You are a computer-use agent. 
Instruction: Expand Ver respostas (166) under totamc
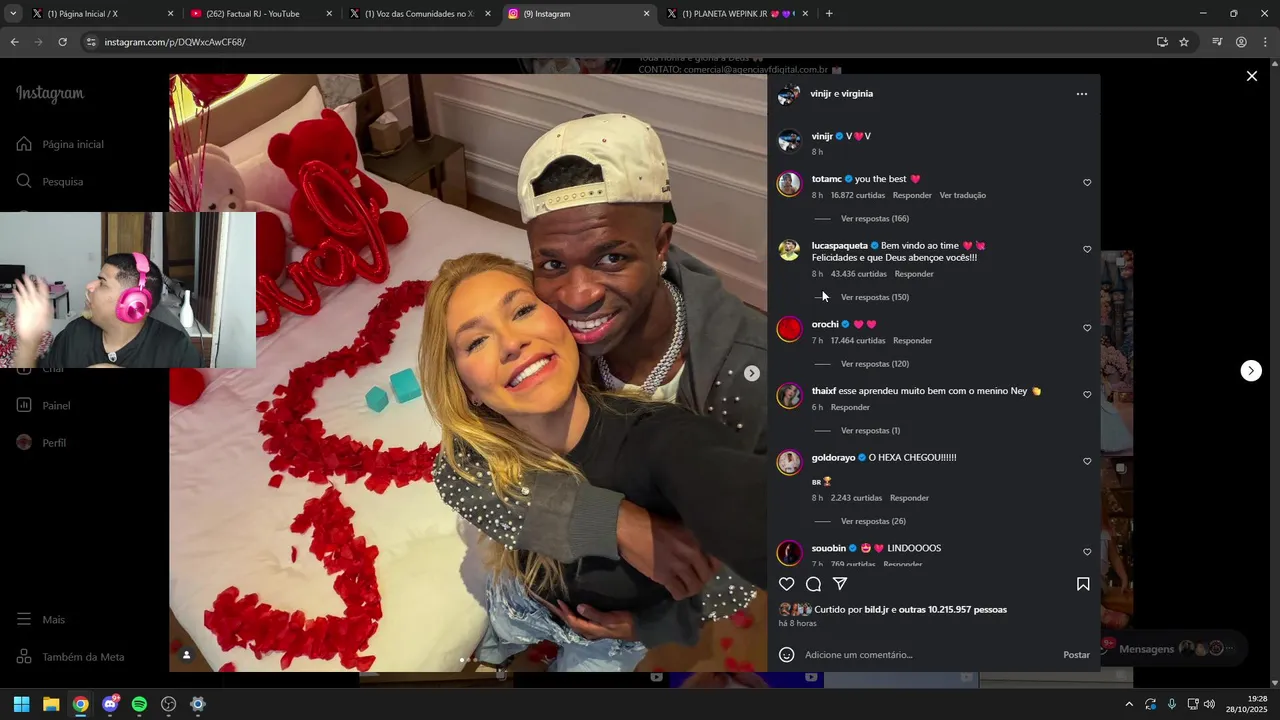pyautogui.click(x=874, y=219)
